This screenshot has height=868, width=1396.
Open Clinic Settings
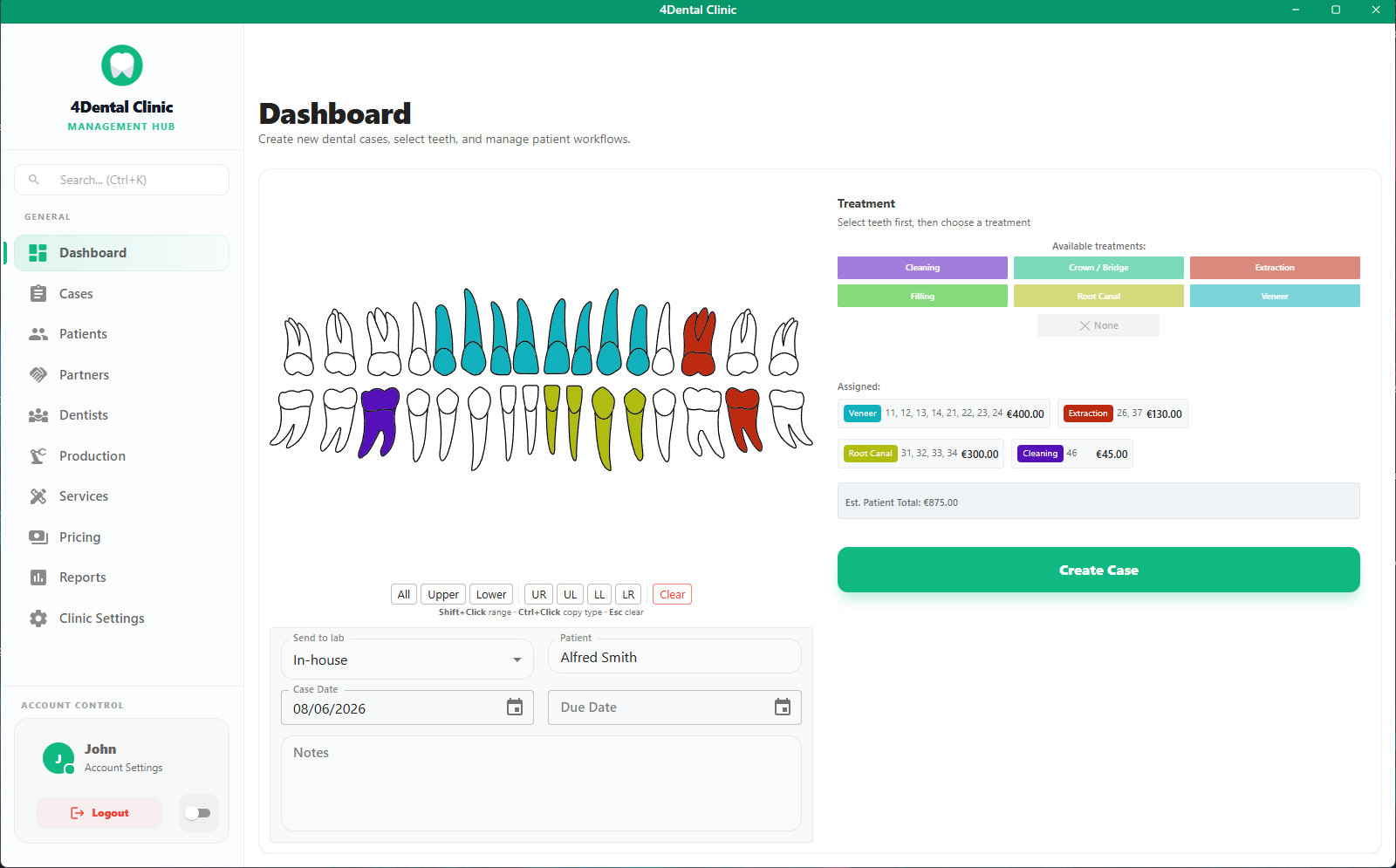pos(122,619)
